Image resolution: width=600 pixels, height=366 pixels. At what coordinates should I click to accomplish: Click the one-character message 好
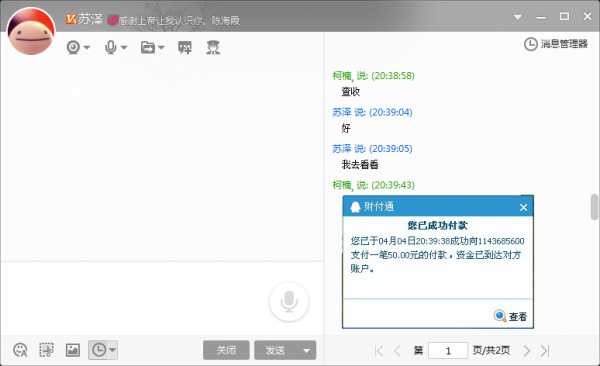point(346,128)
